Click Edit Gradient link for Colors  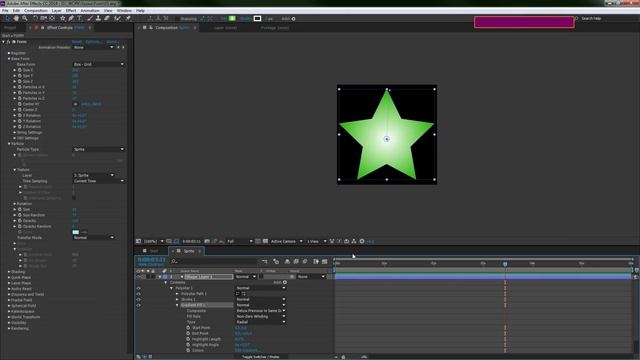(247, 350)
